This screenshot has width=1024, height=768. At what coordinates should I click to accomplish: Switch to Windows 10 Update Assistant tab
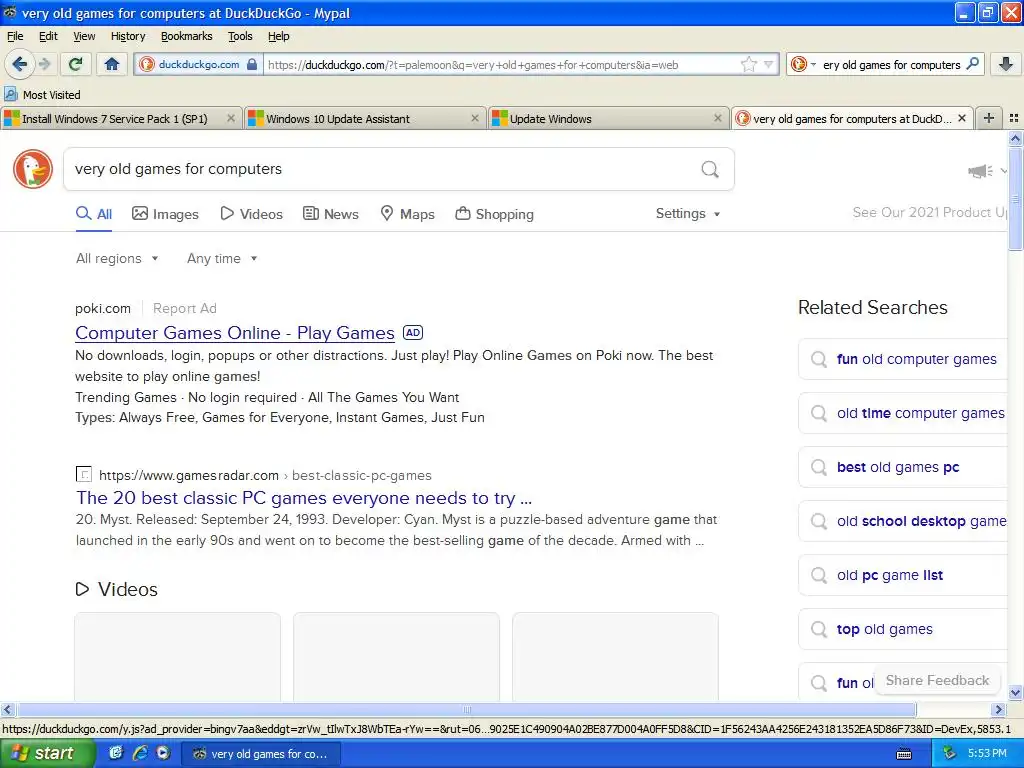click(364, 119)
